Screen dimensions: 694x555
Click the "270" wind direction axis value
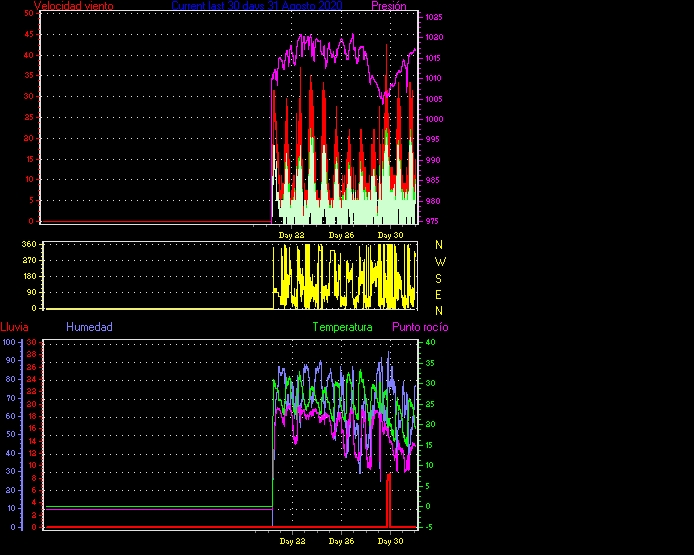click(29, 260)
